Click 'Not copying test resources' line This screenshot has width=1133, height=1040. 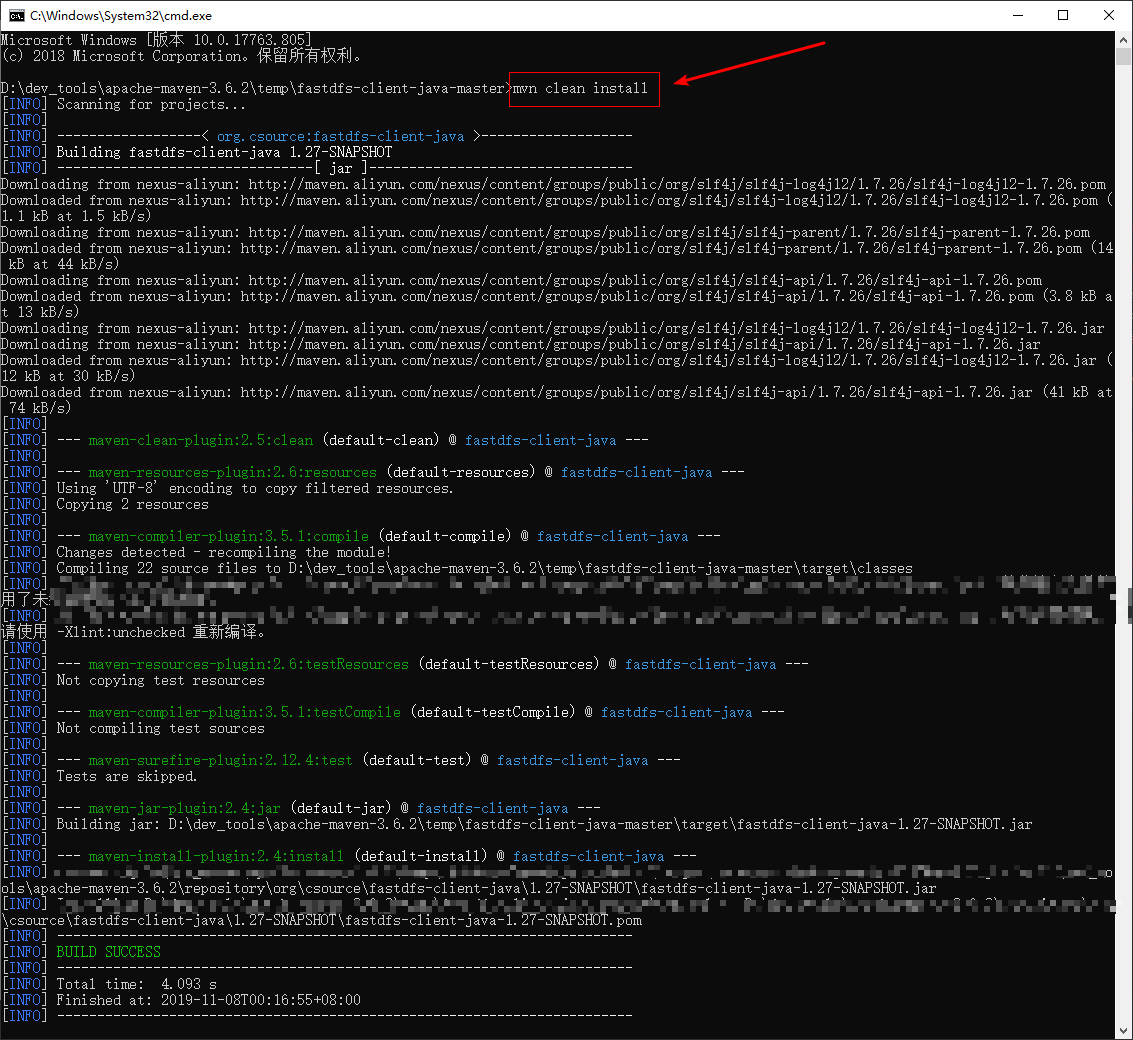160,680
